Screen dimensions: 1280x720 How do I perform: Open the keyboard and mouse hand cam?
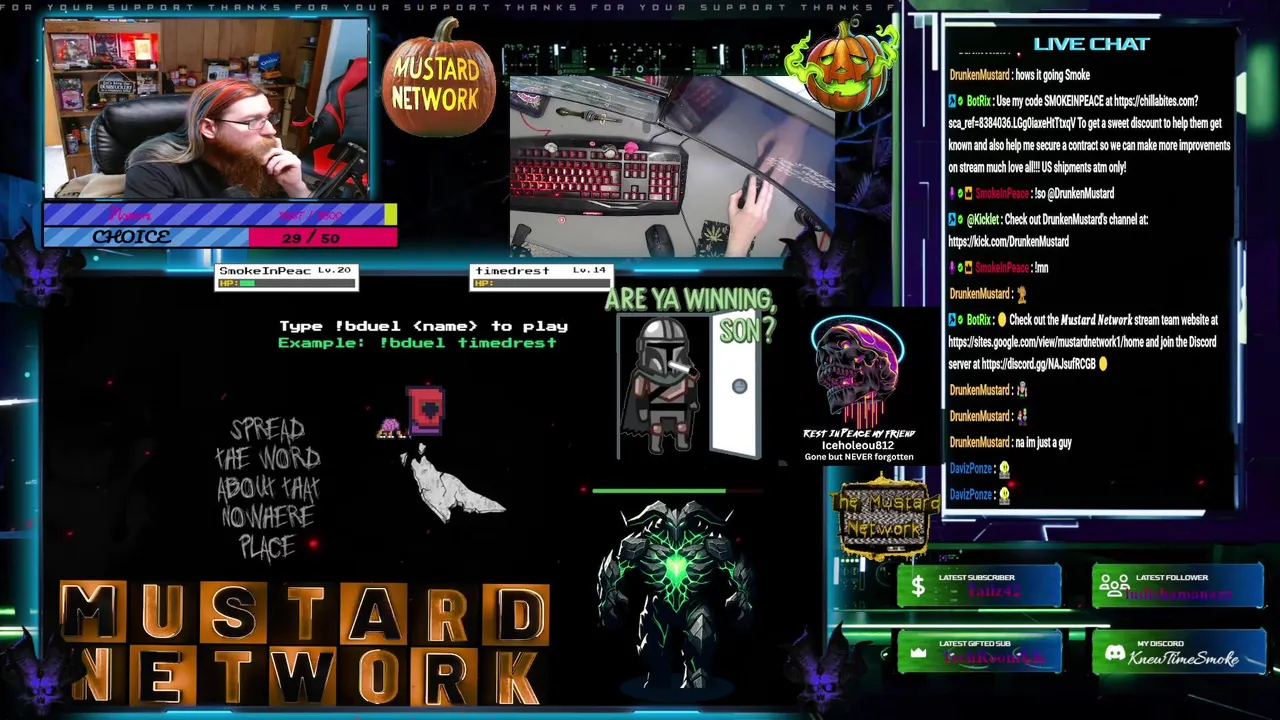coord(672,165)
